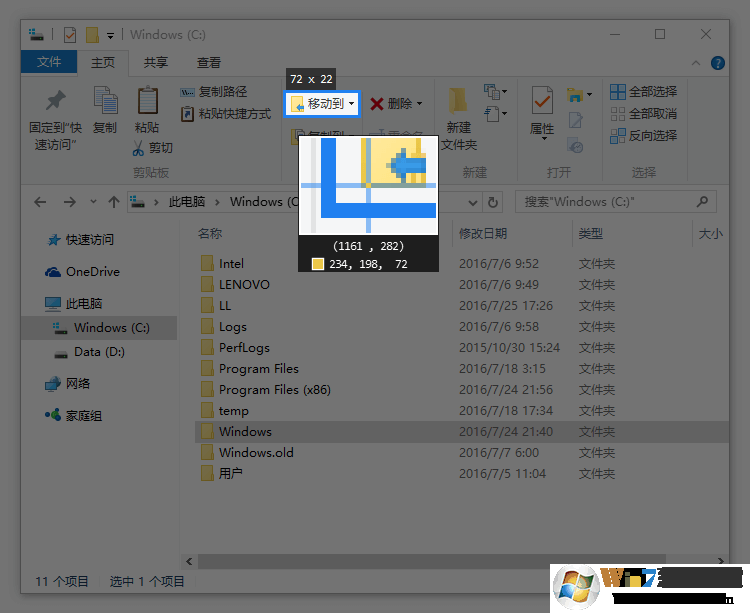Click the search Windows (C:) box
This screenshot has width=750, height=613.
click(x=616, y=202)
